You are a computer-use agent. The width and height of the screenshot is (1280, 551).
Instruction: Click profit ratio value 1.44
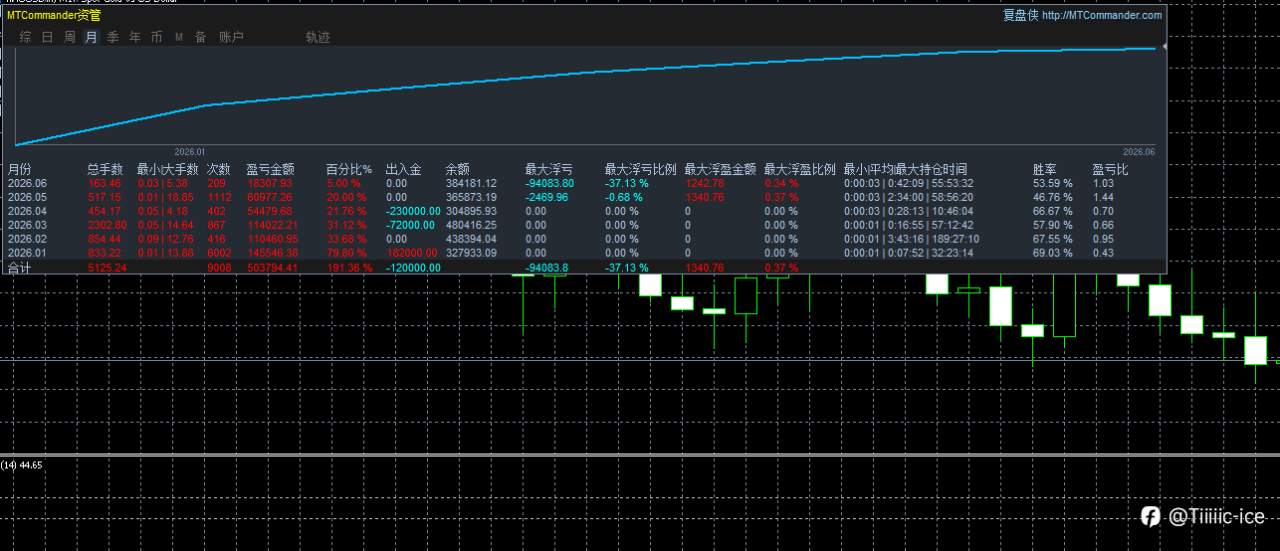point(1102,197)
